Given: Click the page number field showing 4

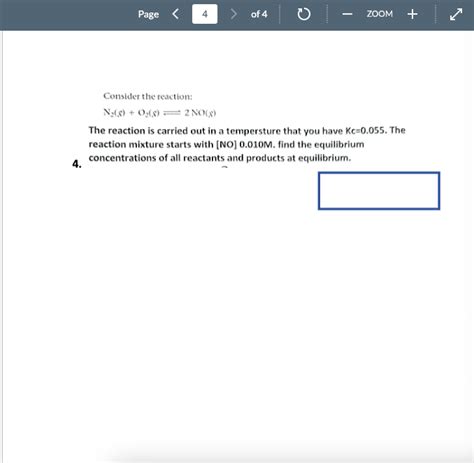Looking at the screenshot, I should coord(205,14).
